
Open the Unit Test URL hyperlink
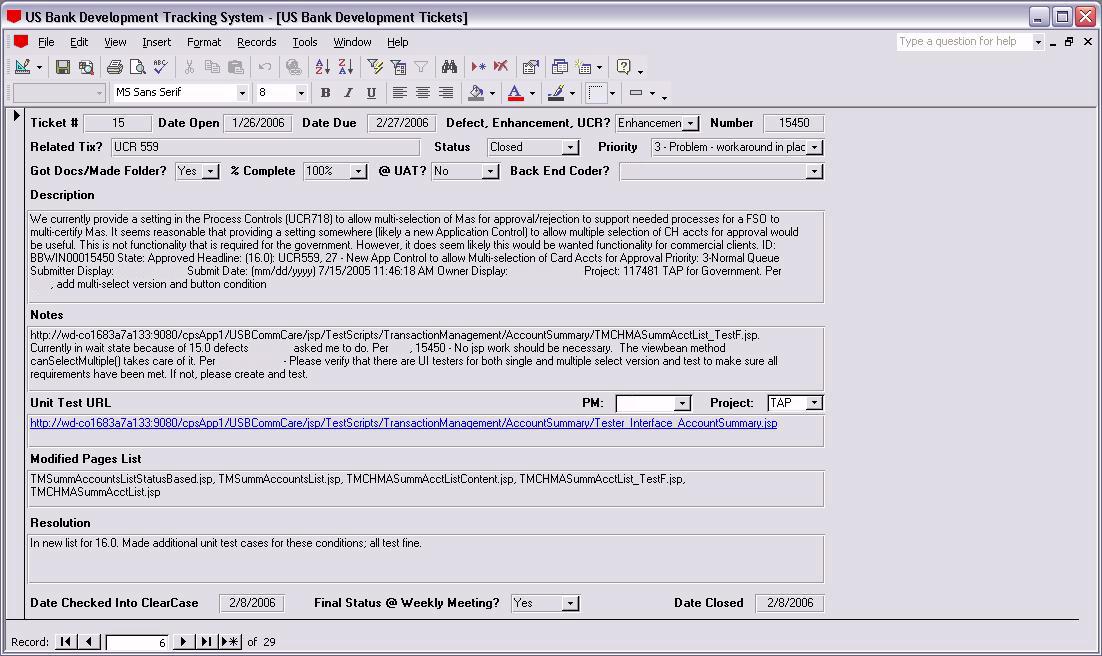point(403,424)
